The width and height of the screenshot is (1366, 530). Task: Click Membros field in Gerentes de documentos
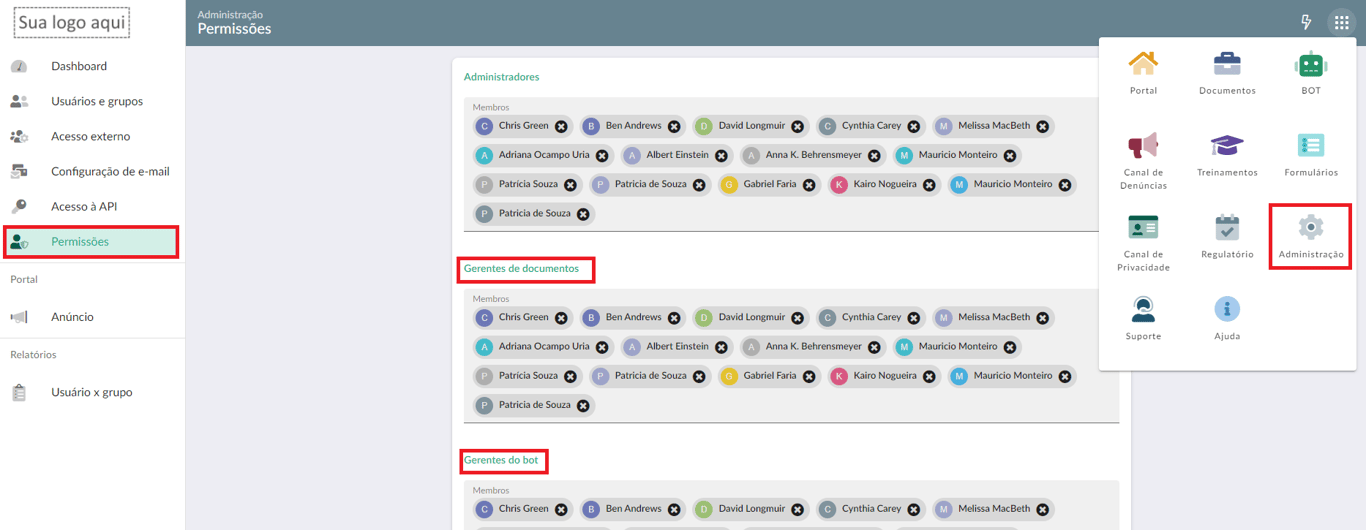tap(791, 356)
